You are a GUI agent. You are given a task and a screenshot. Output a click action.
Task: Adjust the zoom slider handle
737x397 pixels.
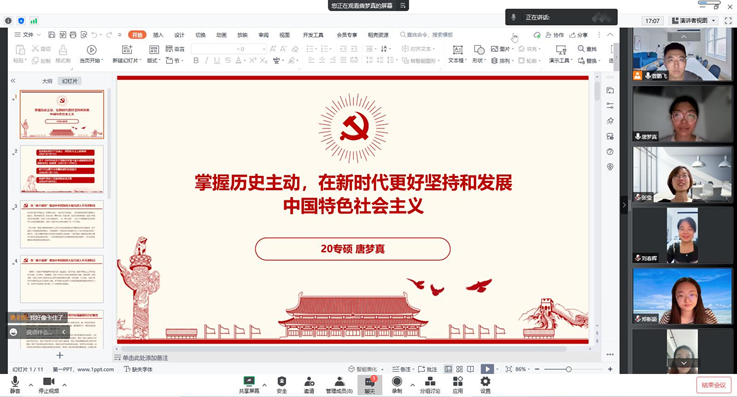pyautogui.click(x=568, y=369)
